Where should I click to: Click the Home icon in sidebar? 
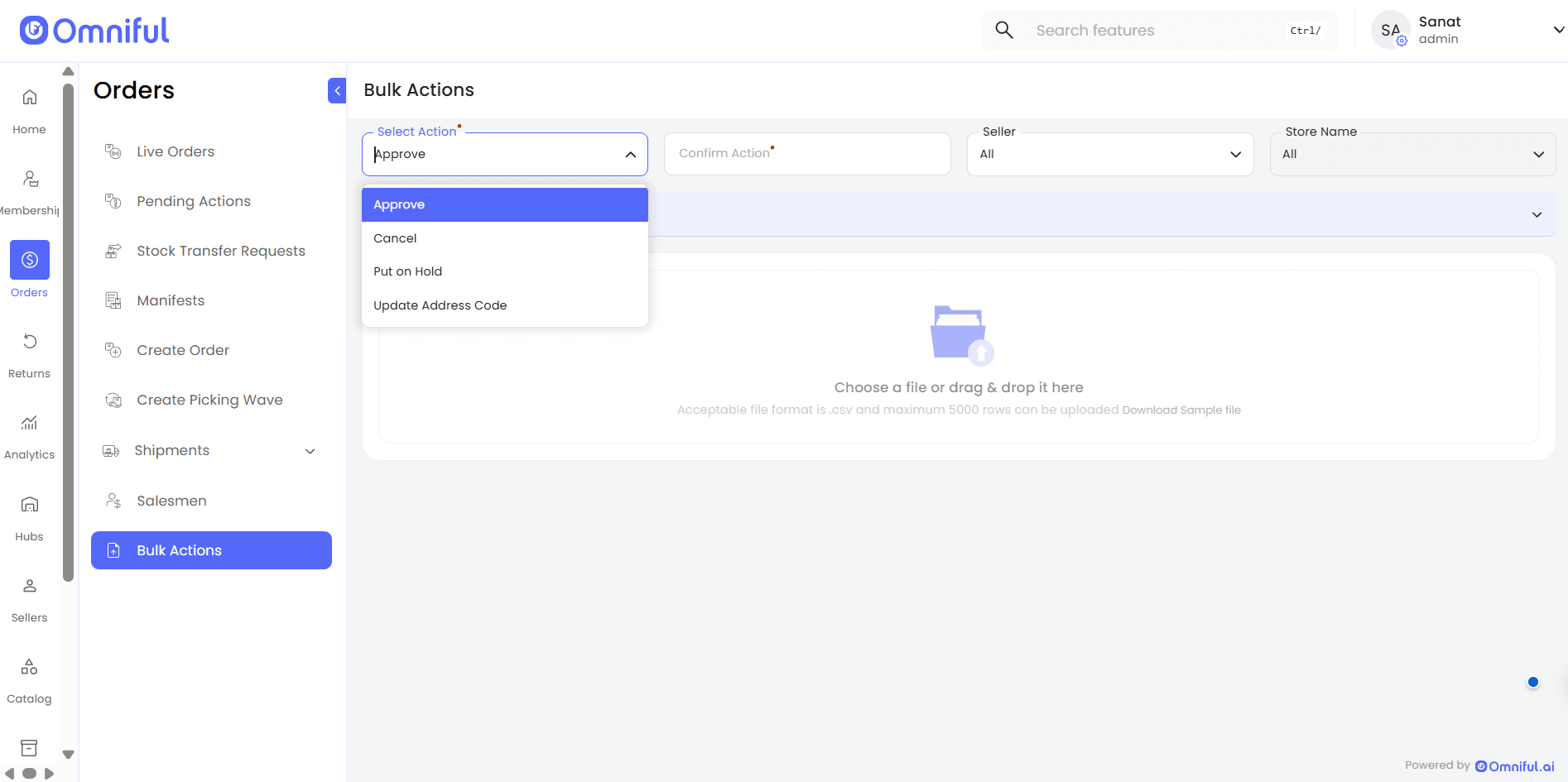(x=30, y=98)
